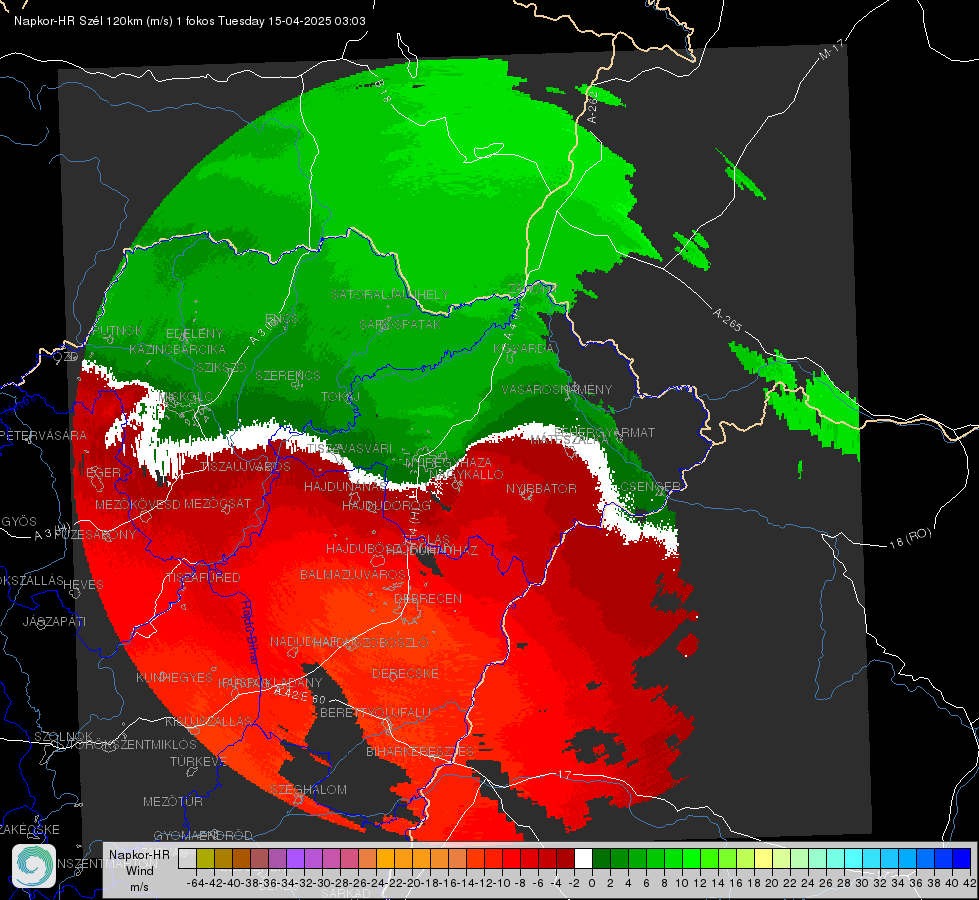Click the 18 (RO) road label

tap(910, 538)
